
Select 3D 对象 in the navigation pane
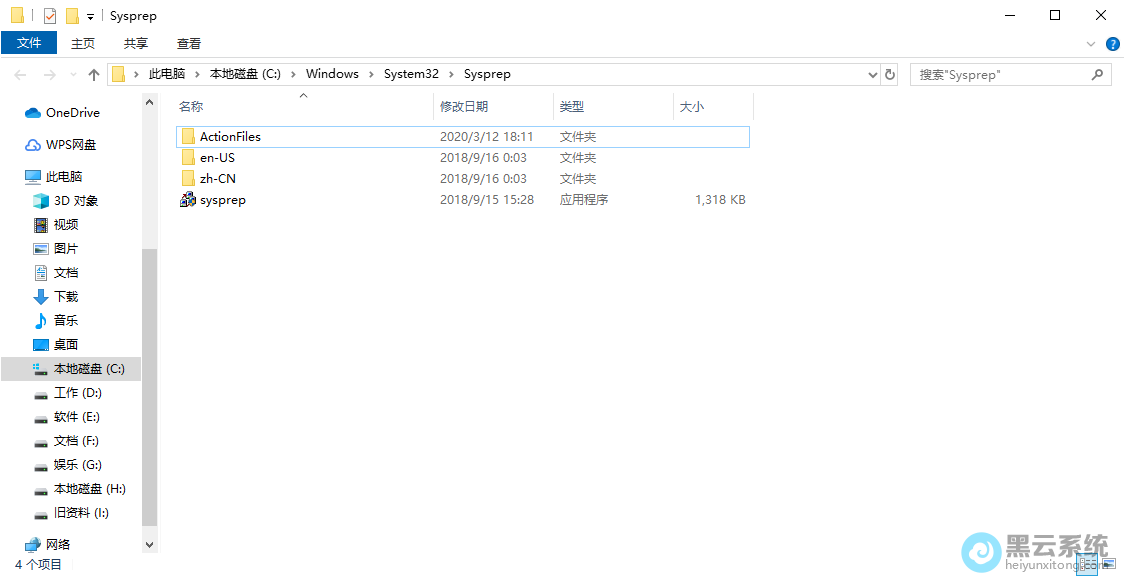coord(75,201)
